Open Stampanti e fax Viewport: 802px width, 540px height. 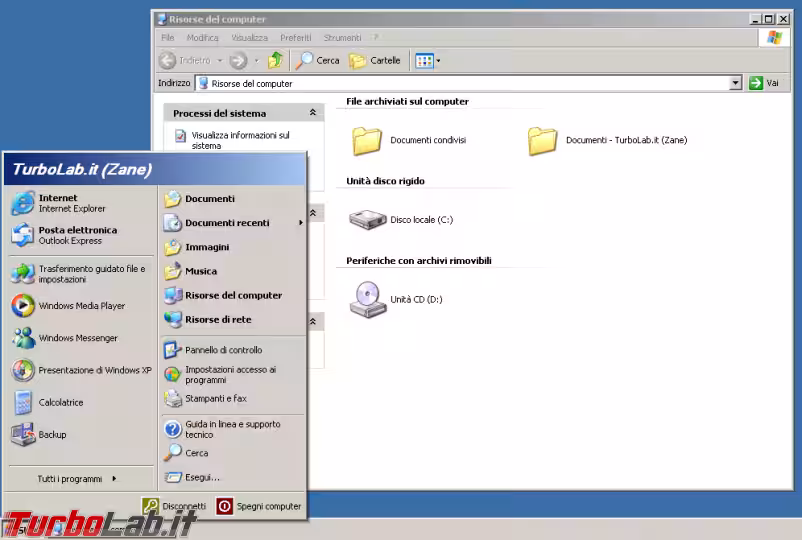(214, 398)
